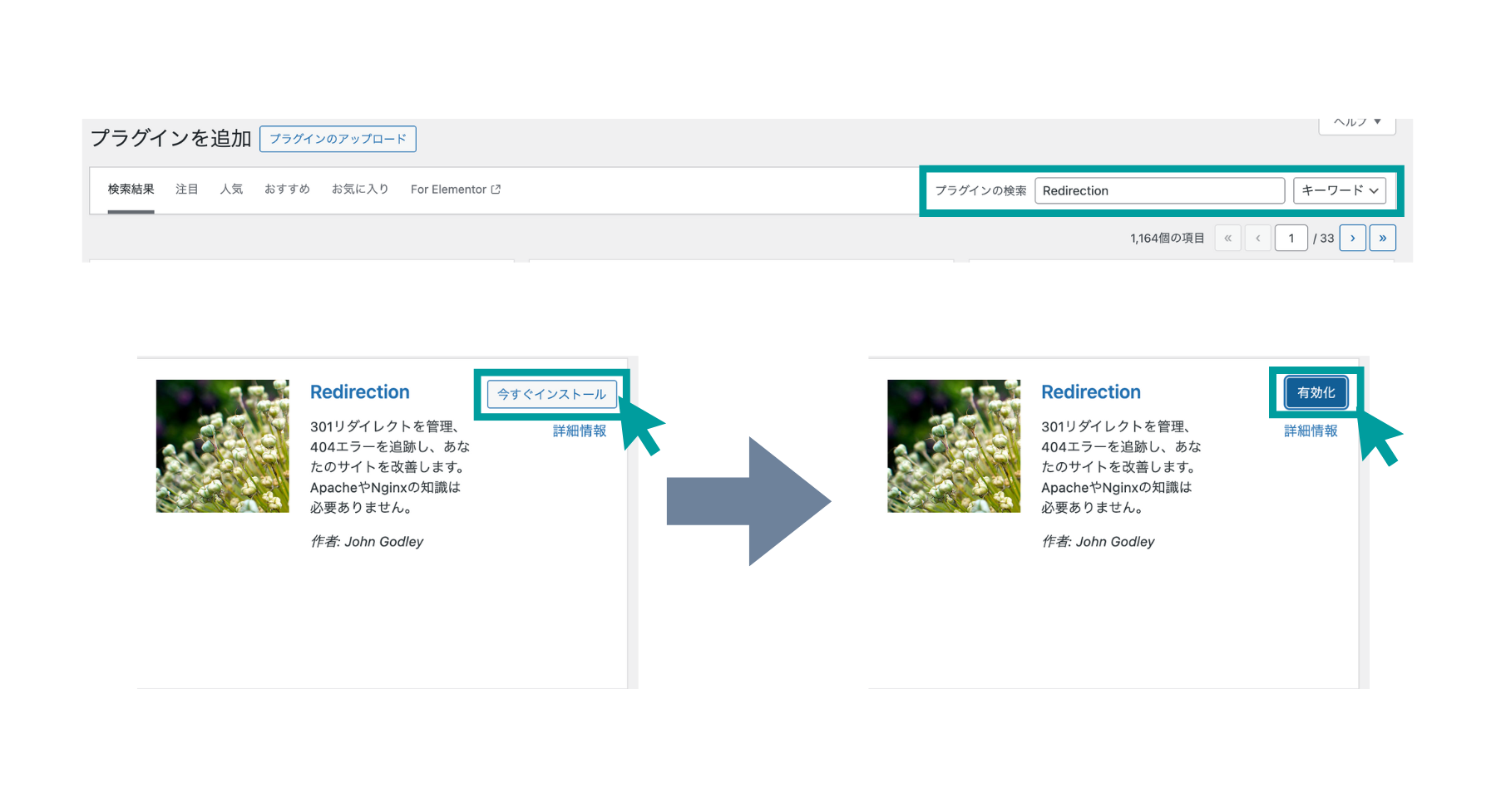Screen dimensions: 1496x812
Task: Open 詳細情報 link under 今すぐインストール
Action: click(x=580, y=431)
